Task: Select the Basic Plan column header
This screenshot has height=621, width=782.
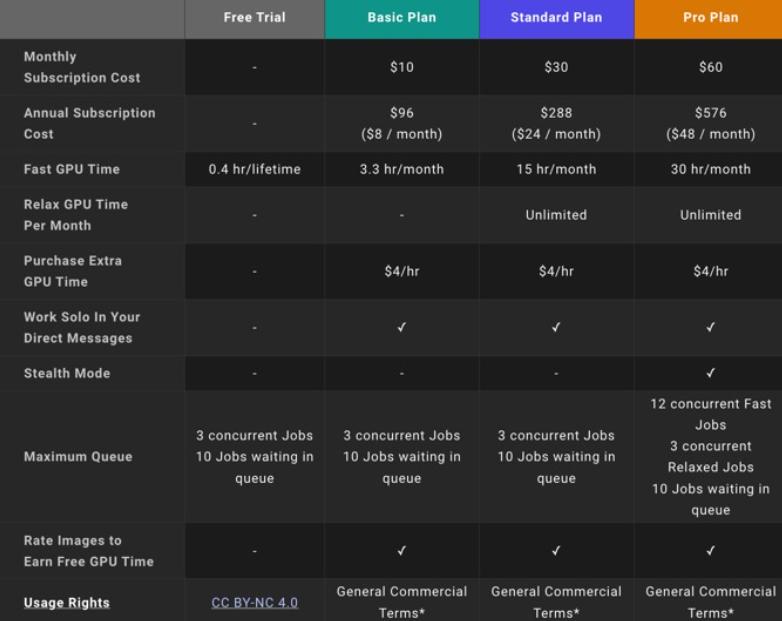Action: (402, 17)
